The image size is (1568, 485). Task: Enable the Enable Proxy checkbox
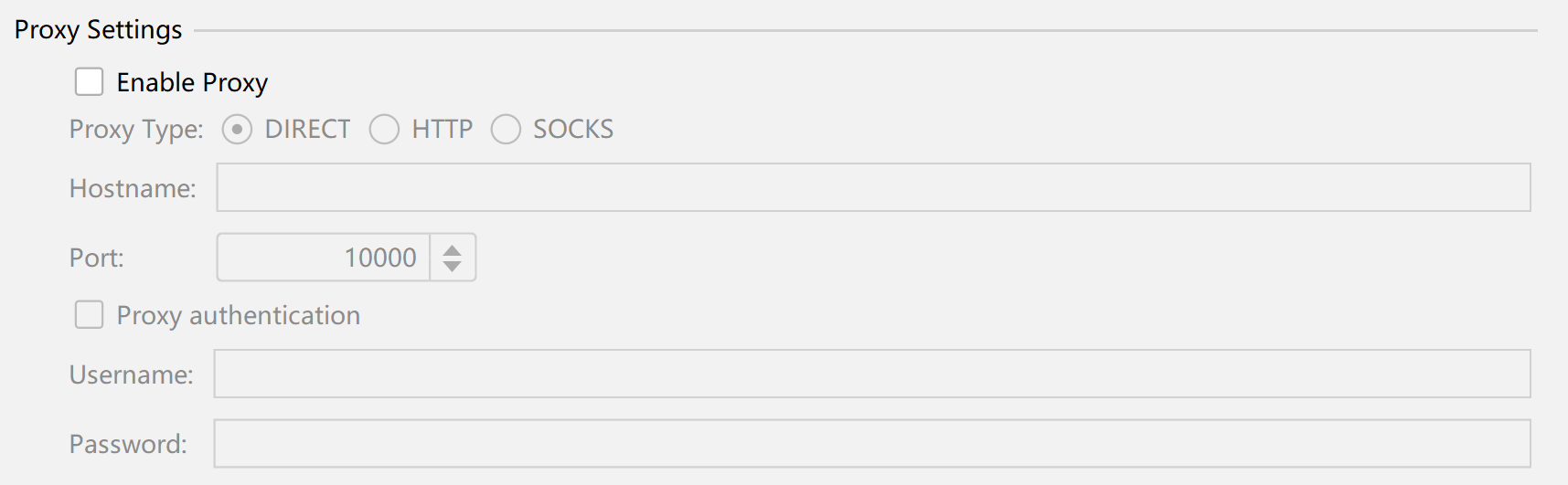click(x=89, y=82)
